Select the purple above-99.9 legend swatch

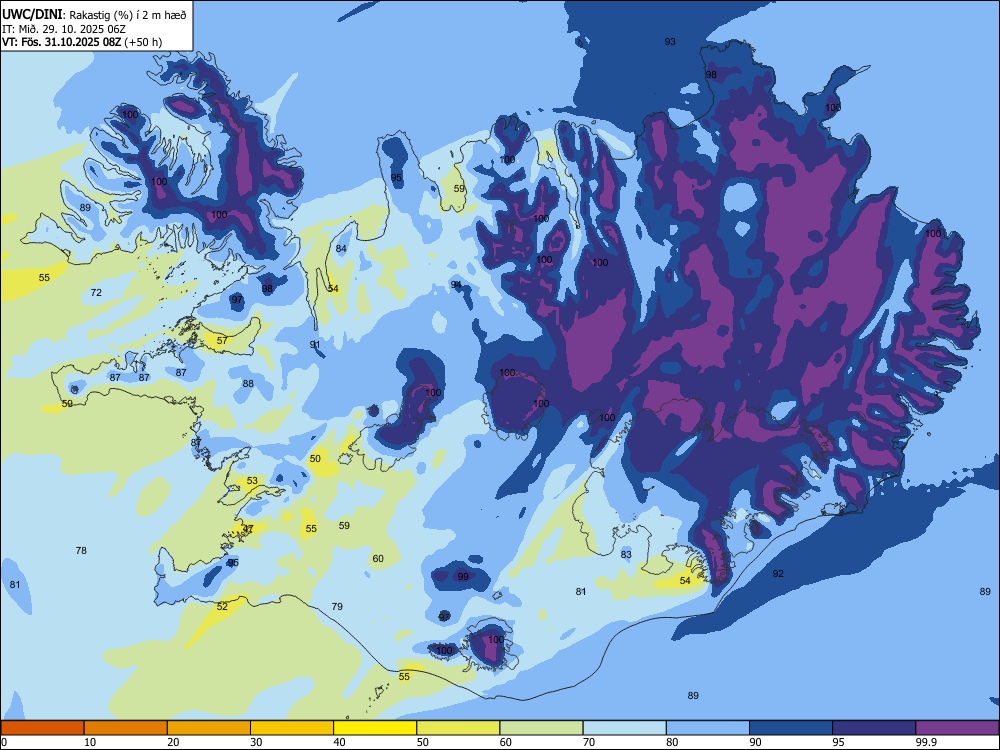(x=957, y=728)
